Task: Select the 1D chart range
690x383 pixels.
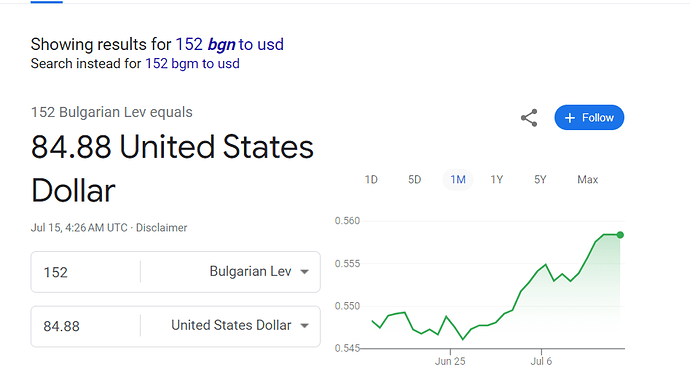Action: click(x=371, y=180)
